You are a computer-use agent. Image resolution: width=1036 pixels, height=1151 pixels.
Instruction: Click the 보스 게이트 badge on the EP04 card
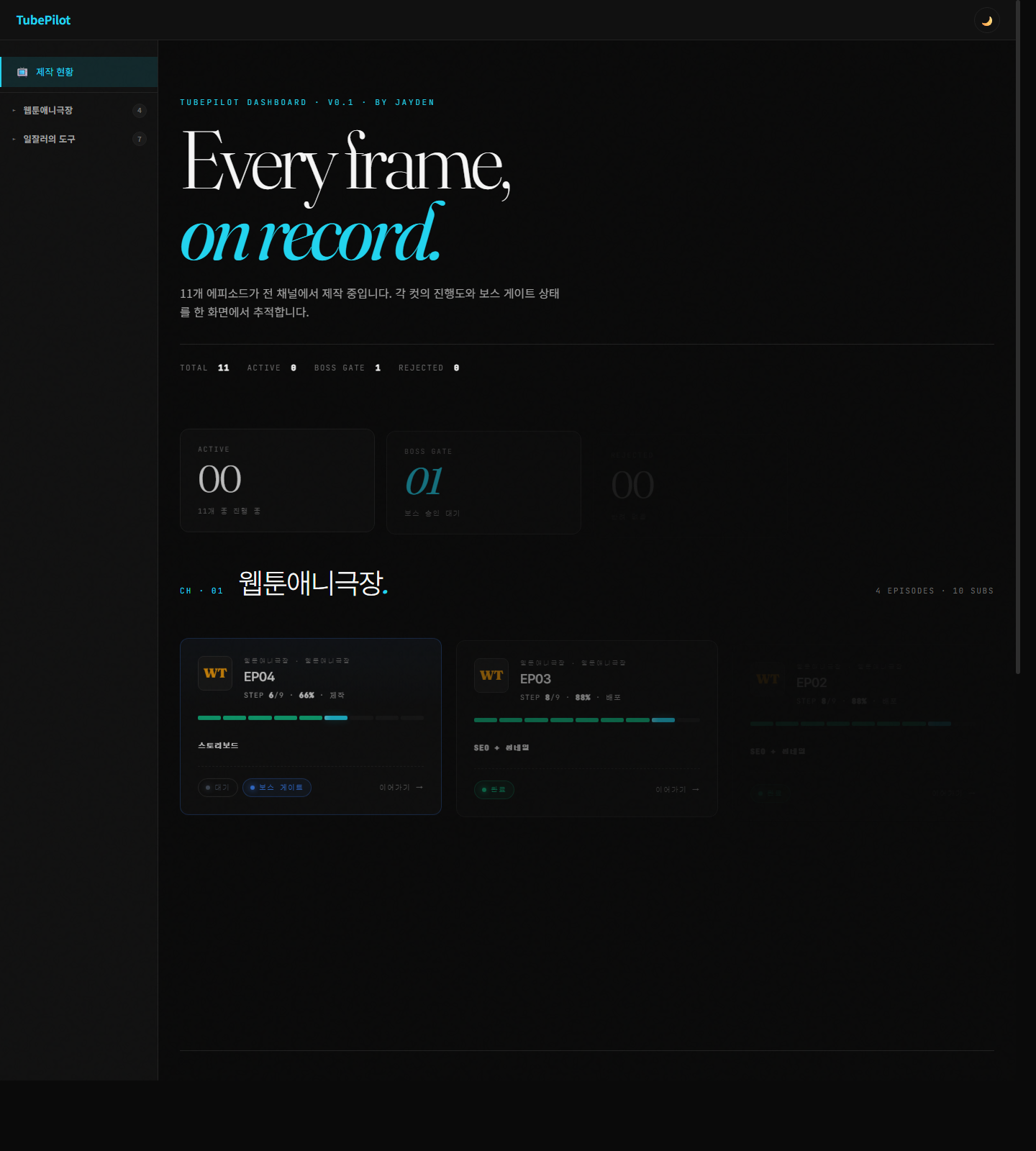[x=277, y=788]
